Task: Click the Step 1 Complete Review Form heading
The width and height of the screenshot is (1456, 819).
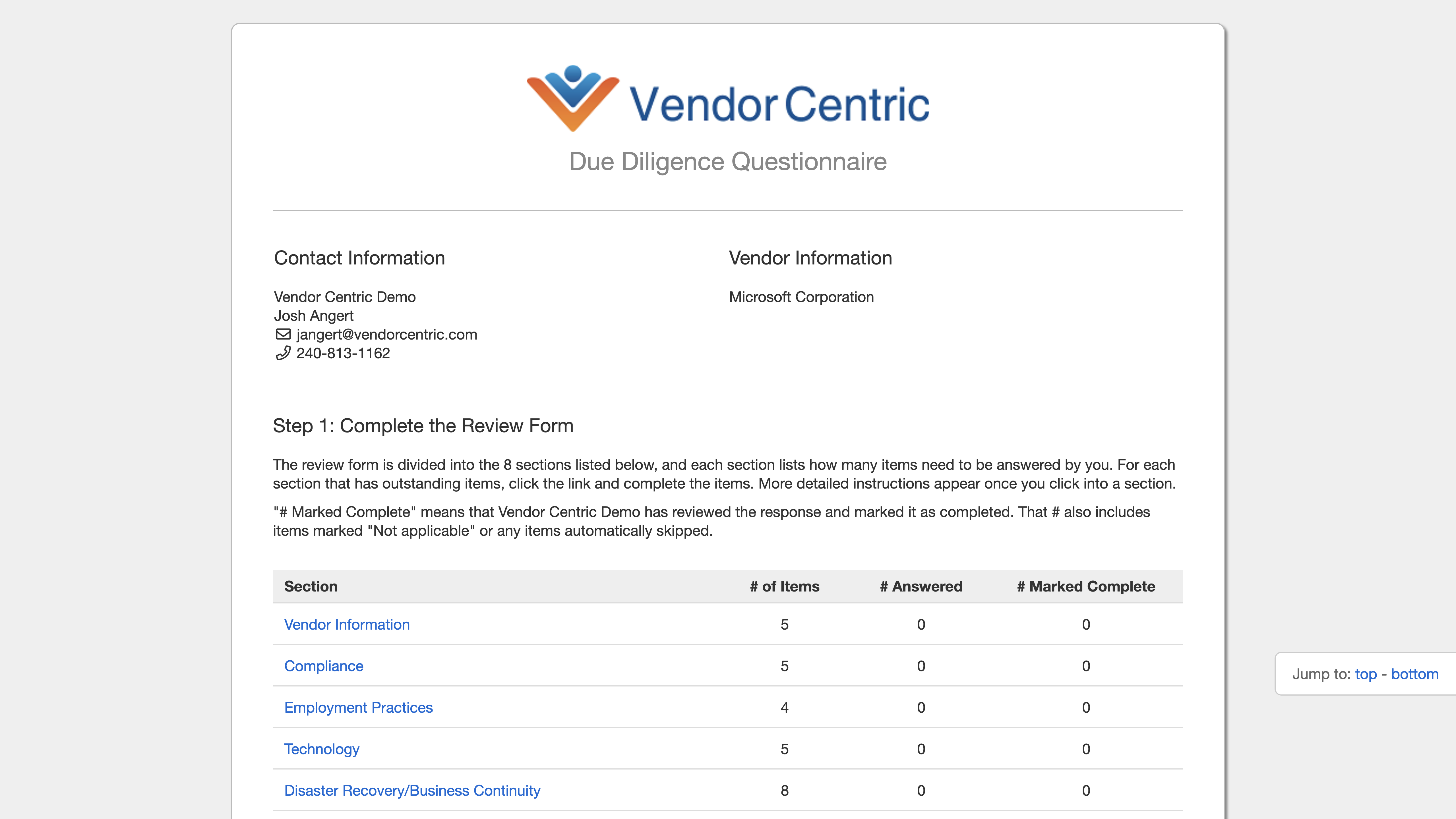Action: pos(423,426)
